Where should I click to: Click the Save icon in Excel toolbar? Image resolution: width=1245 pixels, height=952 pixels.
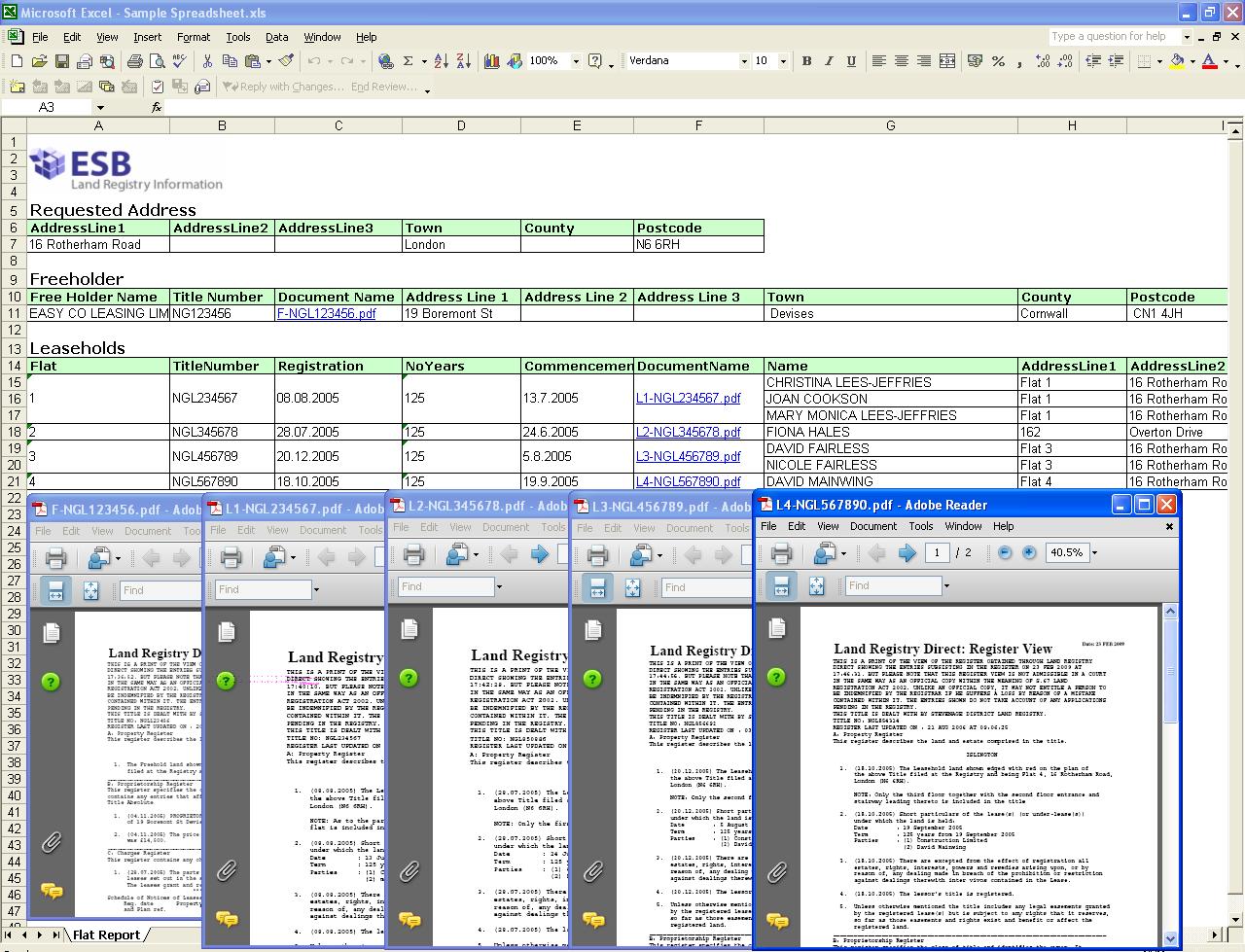click(61, 61)
